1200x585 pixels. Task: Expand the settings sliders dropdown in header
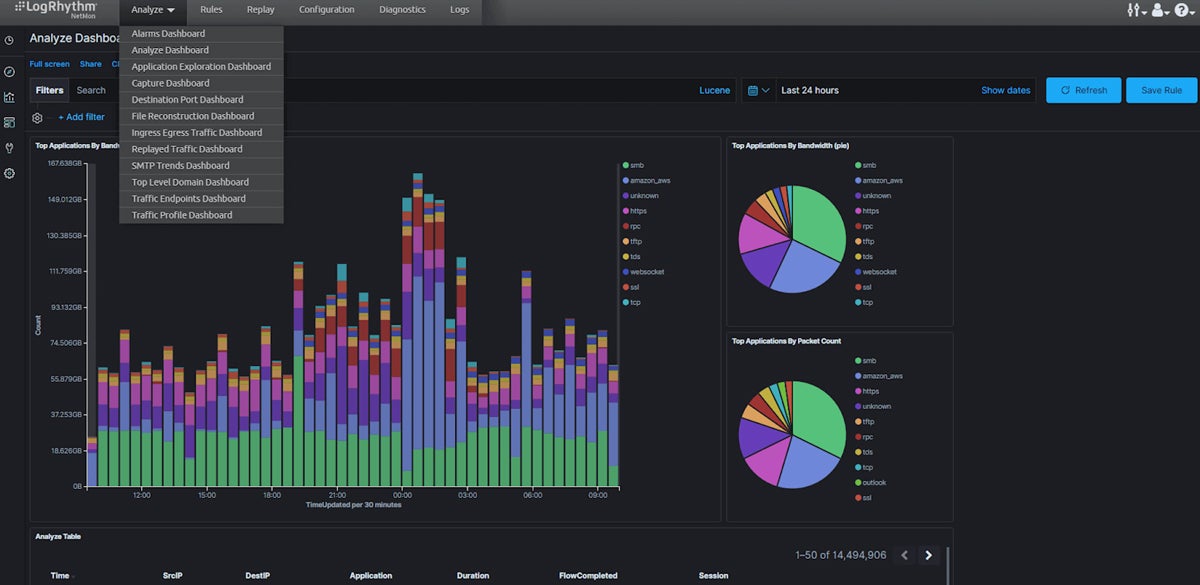pos(1135,10)
